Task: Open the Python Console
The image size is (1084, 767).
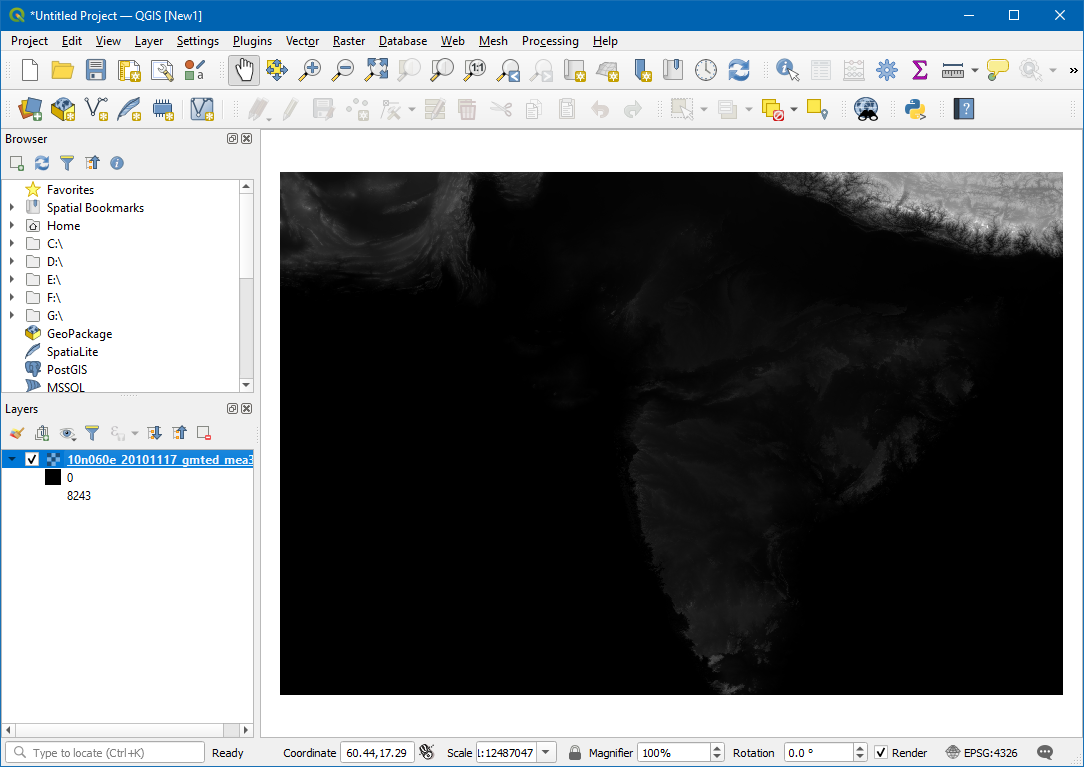Action: pyautogui.click(x=915, y=109)
